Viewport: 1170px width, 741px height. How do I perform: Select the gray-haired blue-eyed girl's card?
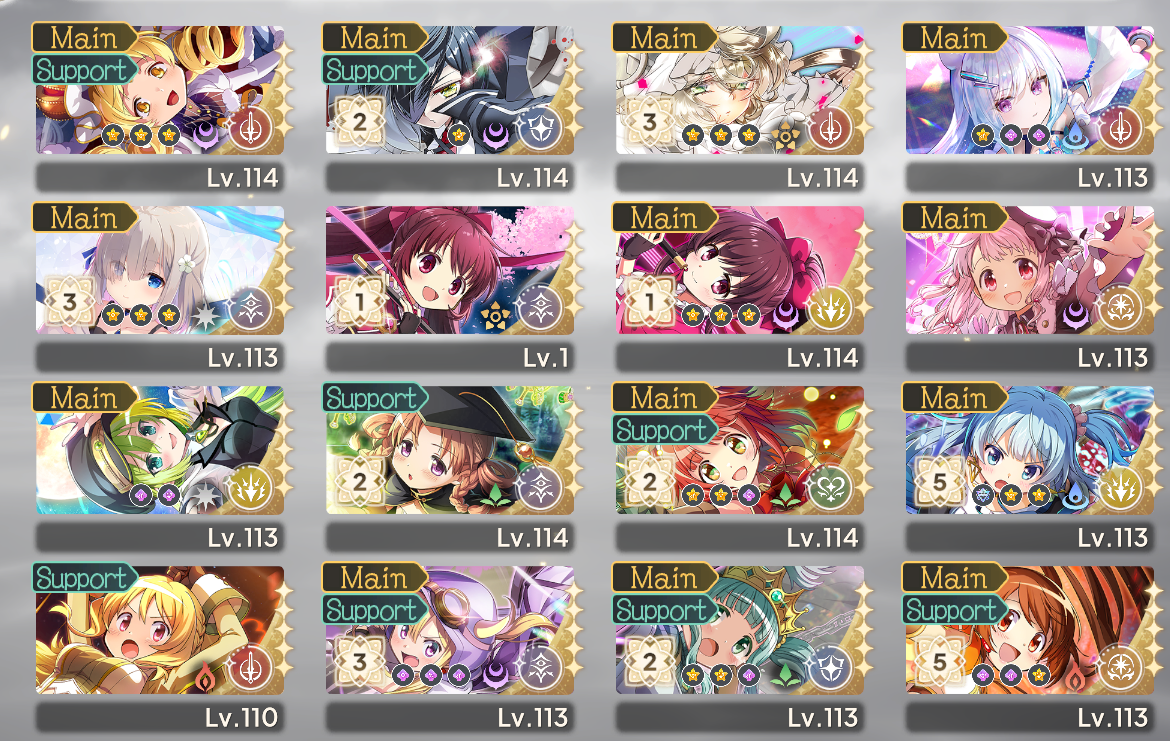click(160, 269)
